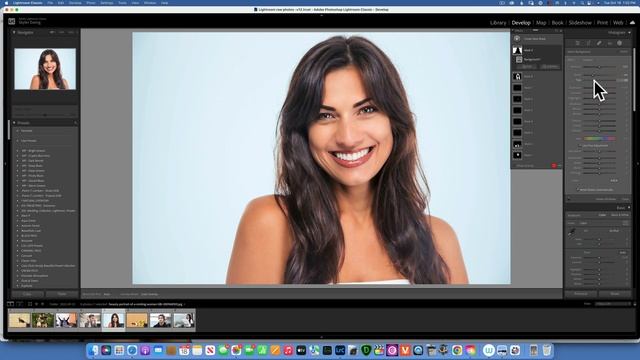Screen dimensions: 640x360
Task: Open the File menu in the menu bar
Action: pos(50,3)
